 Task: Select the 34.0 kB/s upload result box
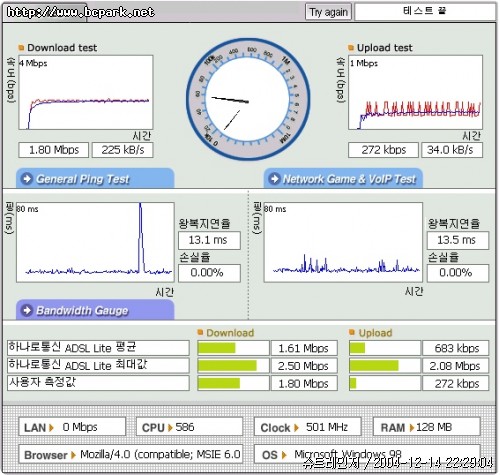point(452,150)
